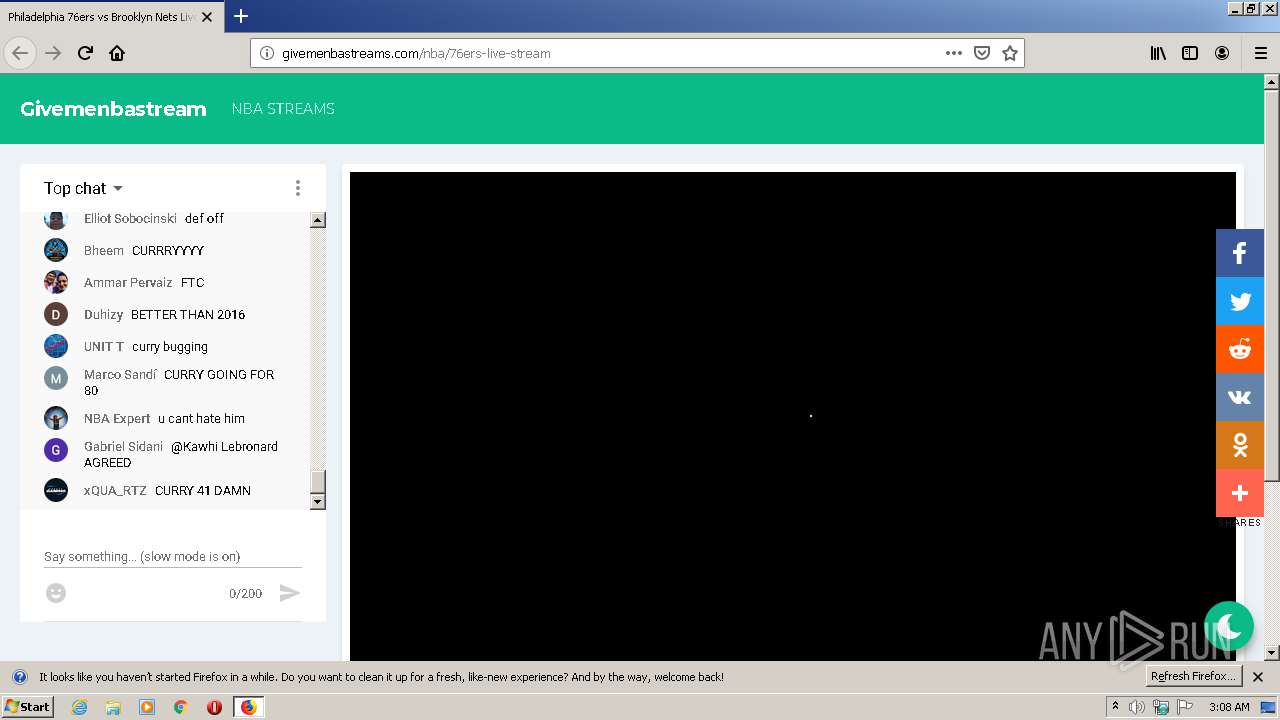Dismiss the Firefox refresh notification
The width and height of the screenshot is (1280, 720).
[1258, 677]
